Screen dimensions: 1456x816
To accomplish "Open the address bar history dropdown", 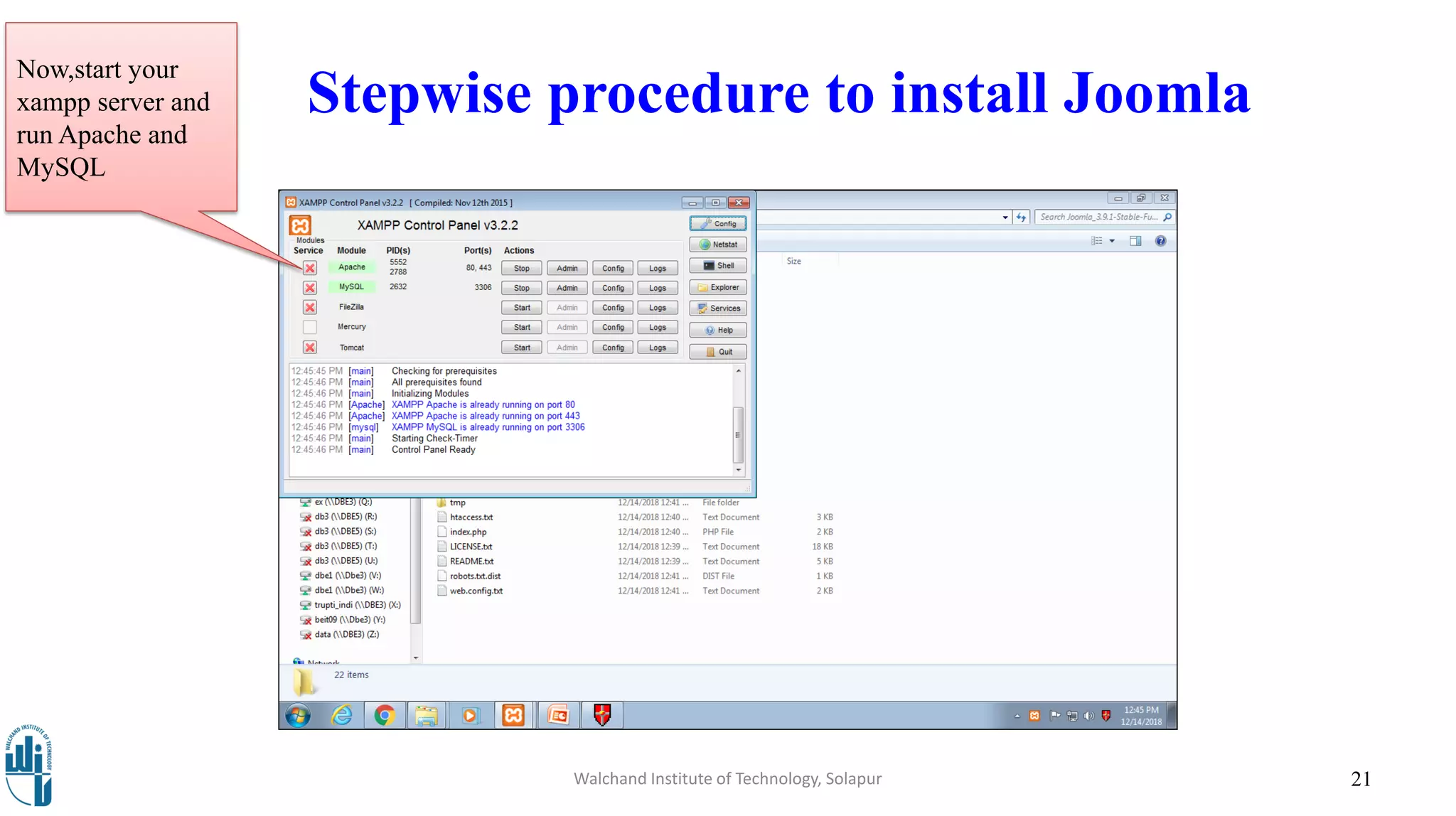I will coord(1005,218).
